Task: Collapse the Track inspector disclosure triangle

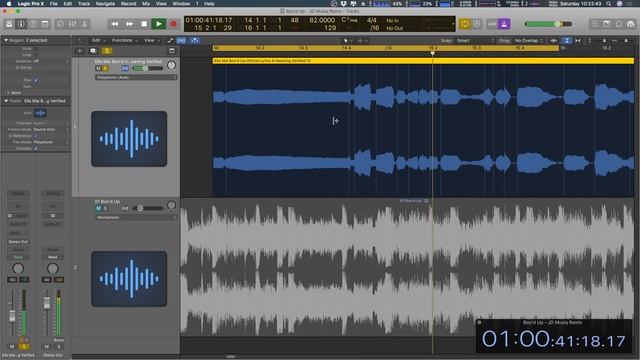Action: point(6,101)
